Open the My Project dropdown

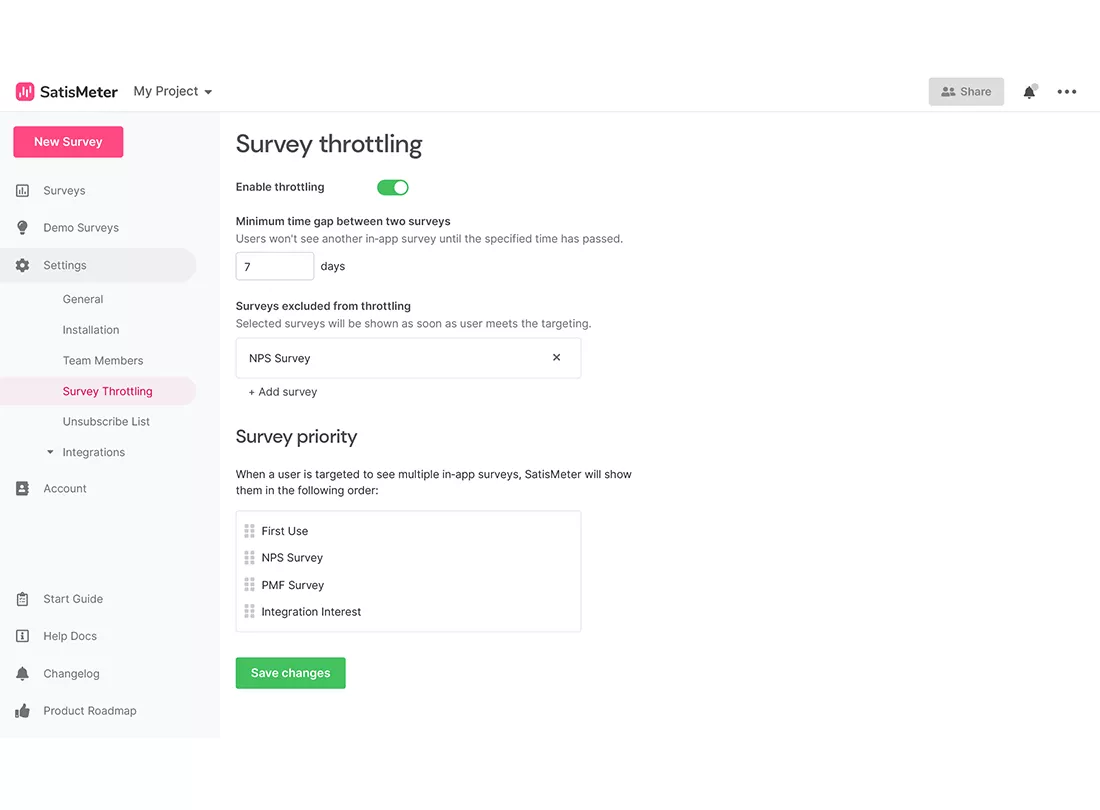(x=173, y=92)
